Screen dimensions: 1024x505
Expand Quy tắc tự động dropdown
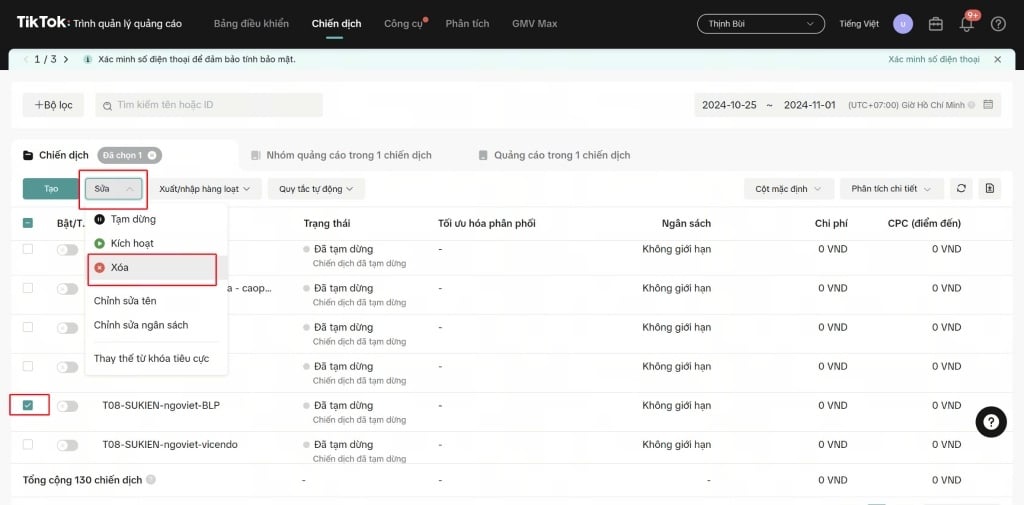[x=316, y=189]
